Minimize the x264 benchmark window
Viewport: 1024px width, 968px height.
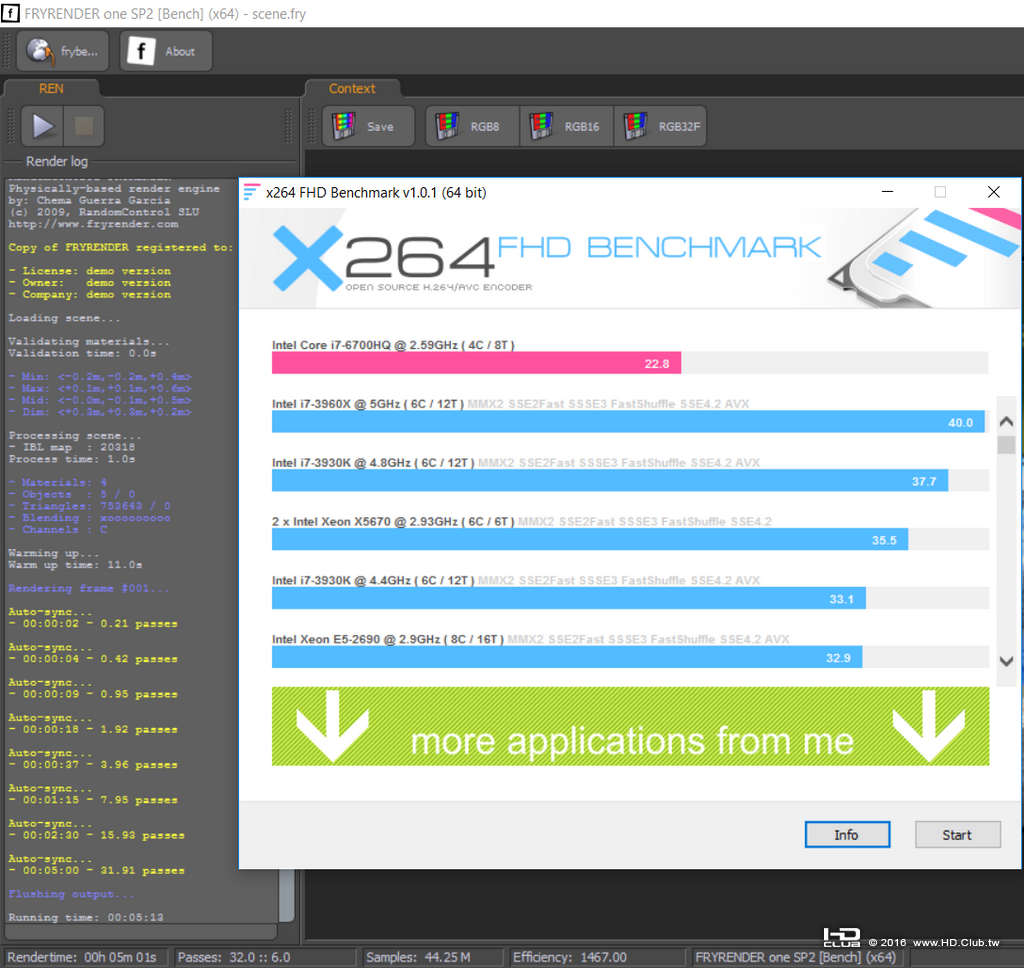click(888, 192)
